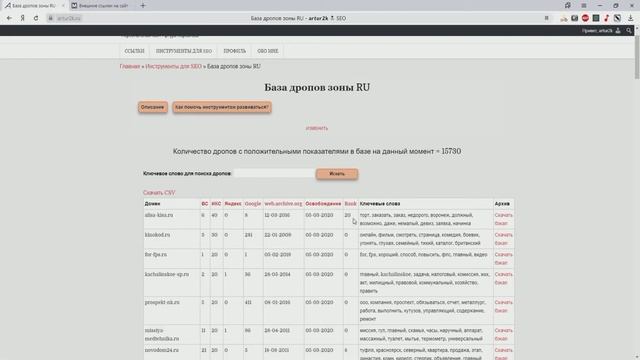Open a new tab with the plus icon

[143, 6]
